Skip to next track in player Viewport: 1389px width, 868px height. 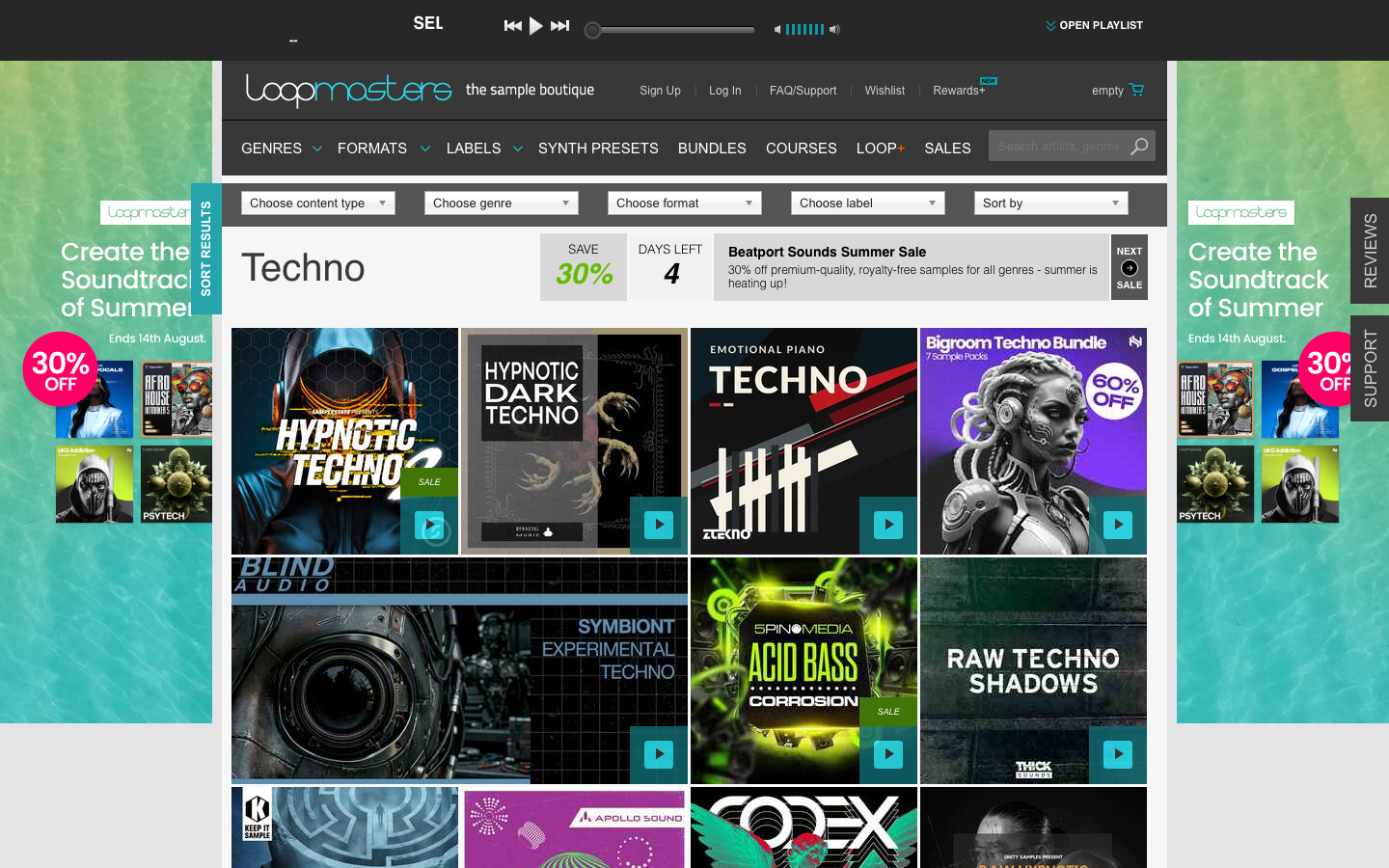pyautogui.click(x=560, y=26)
